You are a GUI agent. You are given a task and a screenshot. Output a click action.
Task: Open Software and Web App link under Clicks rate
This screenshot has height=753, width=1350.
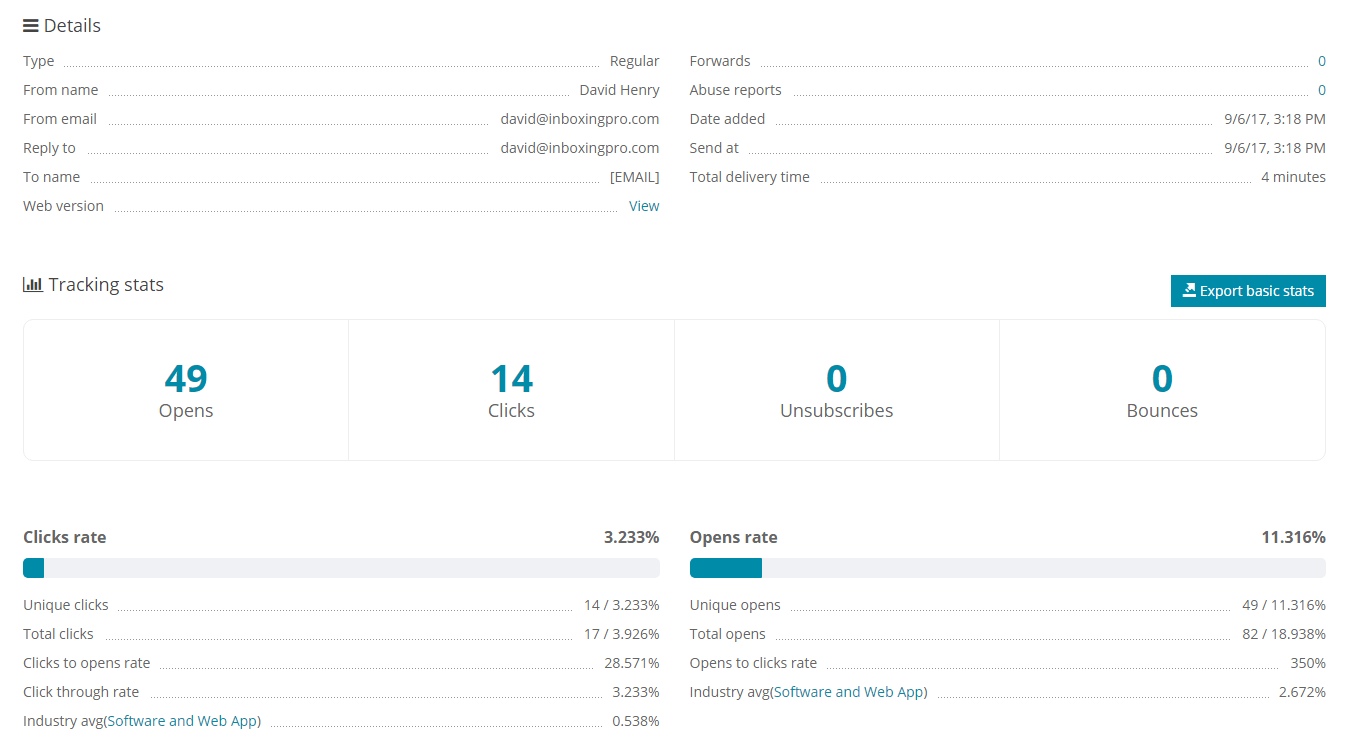(x=182, y=721)
